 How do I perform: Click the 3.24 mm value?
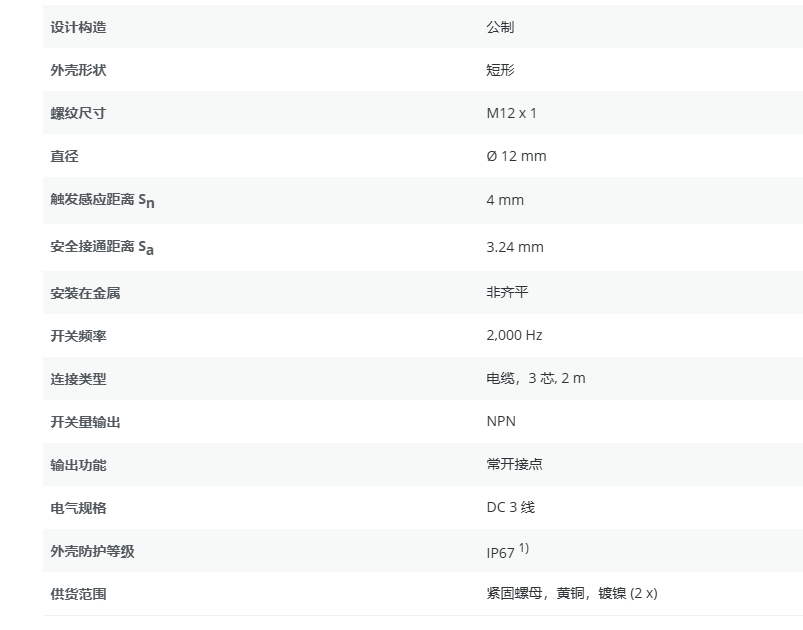point(514,247)
